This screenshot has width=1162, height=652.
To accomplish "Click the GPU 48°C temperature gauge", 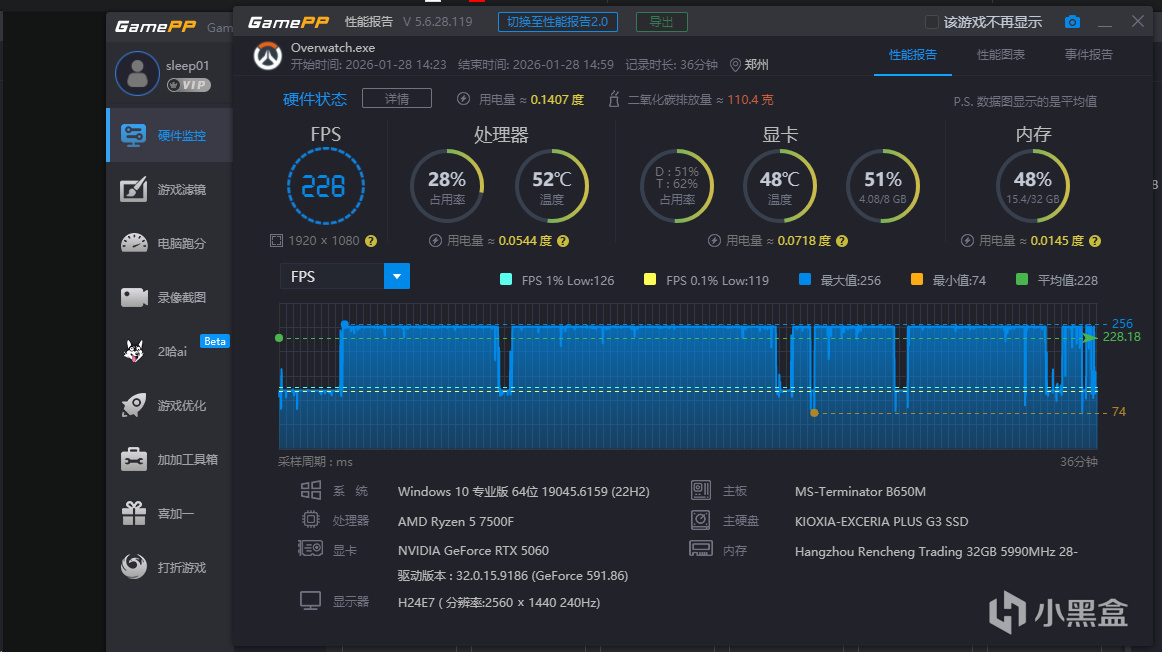I will coord(780,186).
